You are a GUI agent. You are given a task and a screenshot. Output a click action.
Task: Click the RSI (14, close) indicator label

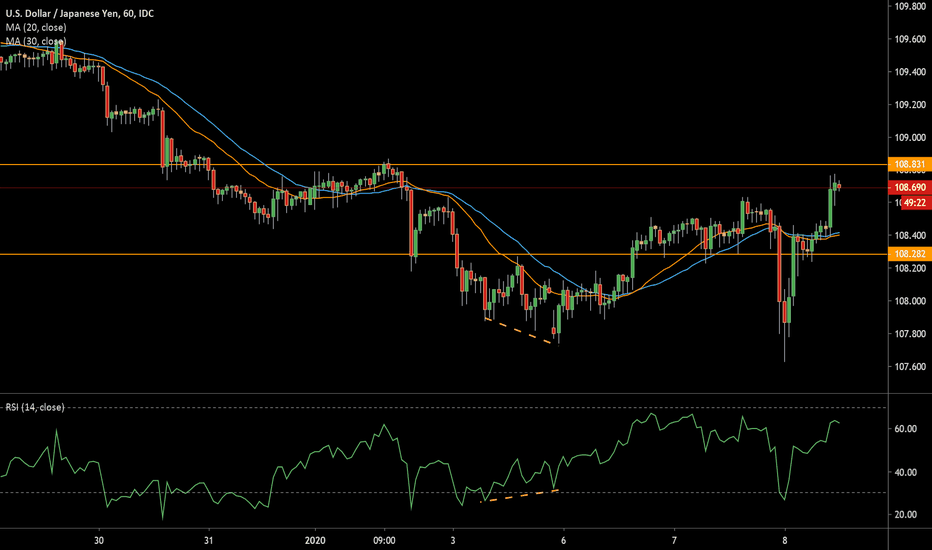(35, 407)
